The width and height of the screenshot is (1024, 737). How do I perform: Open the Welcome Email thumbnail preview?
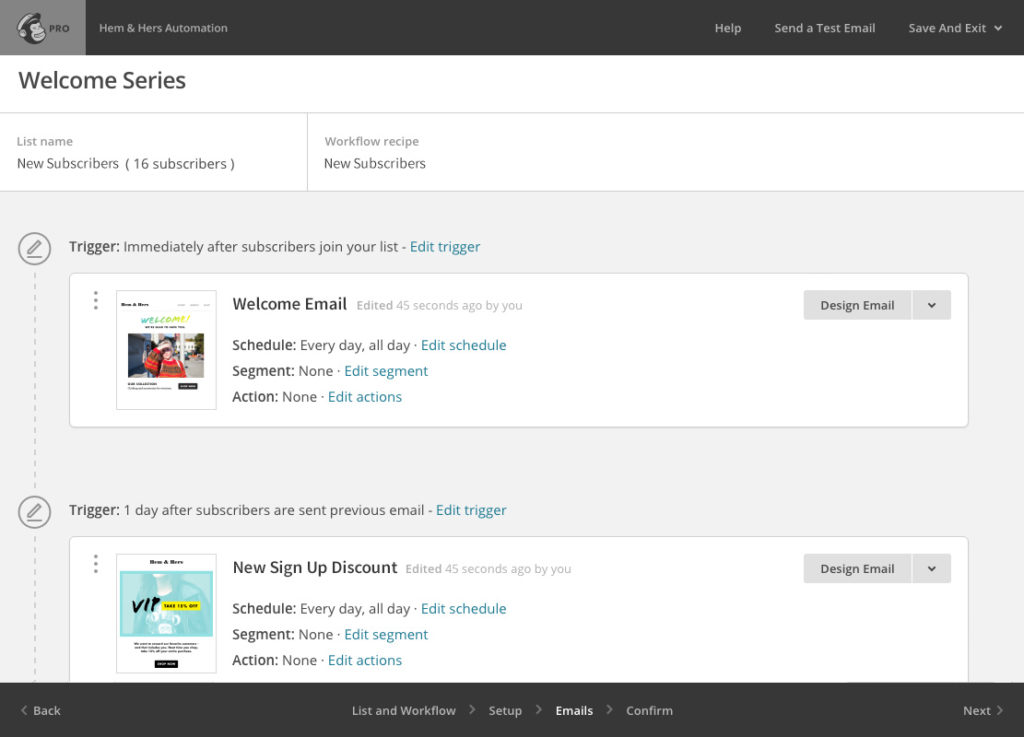point(166,350)
